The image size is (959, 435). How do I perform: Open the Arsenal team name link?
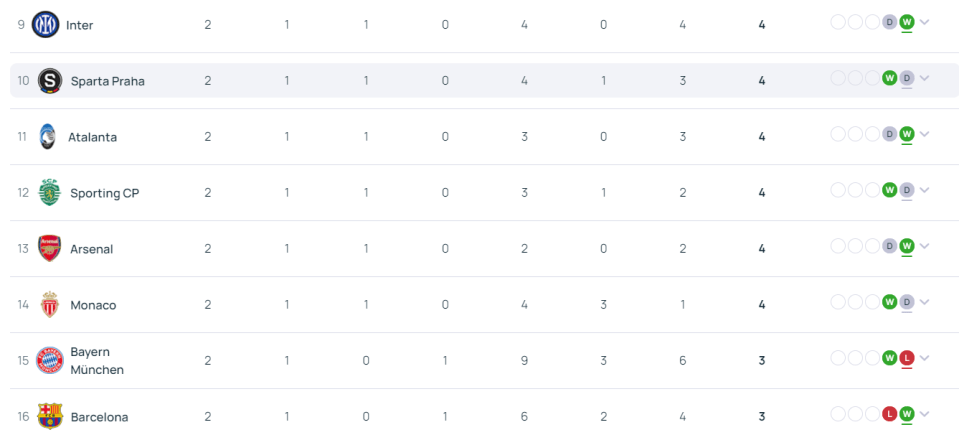[92, 249]
